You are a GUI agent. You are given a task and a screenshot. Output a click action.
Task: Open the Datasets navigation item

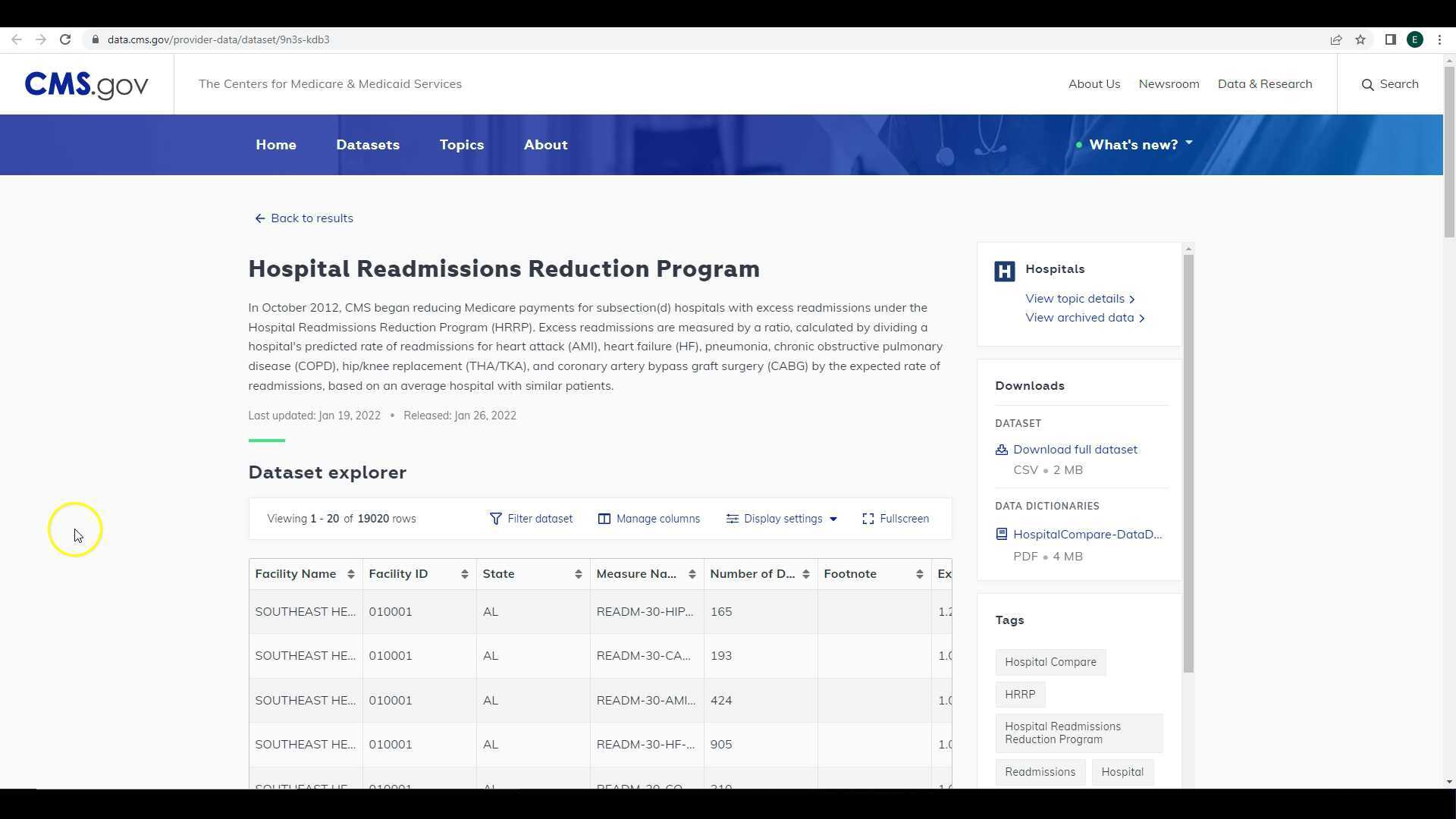pos(368,145)
